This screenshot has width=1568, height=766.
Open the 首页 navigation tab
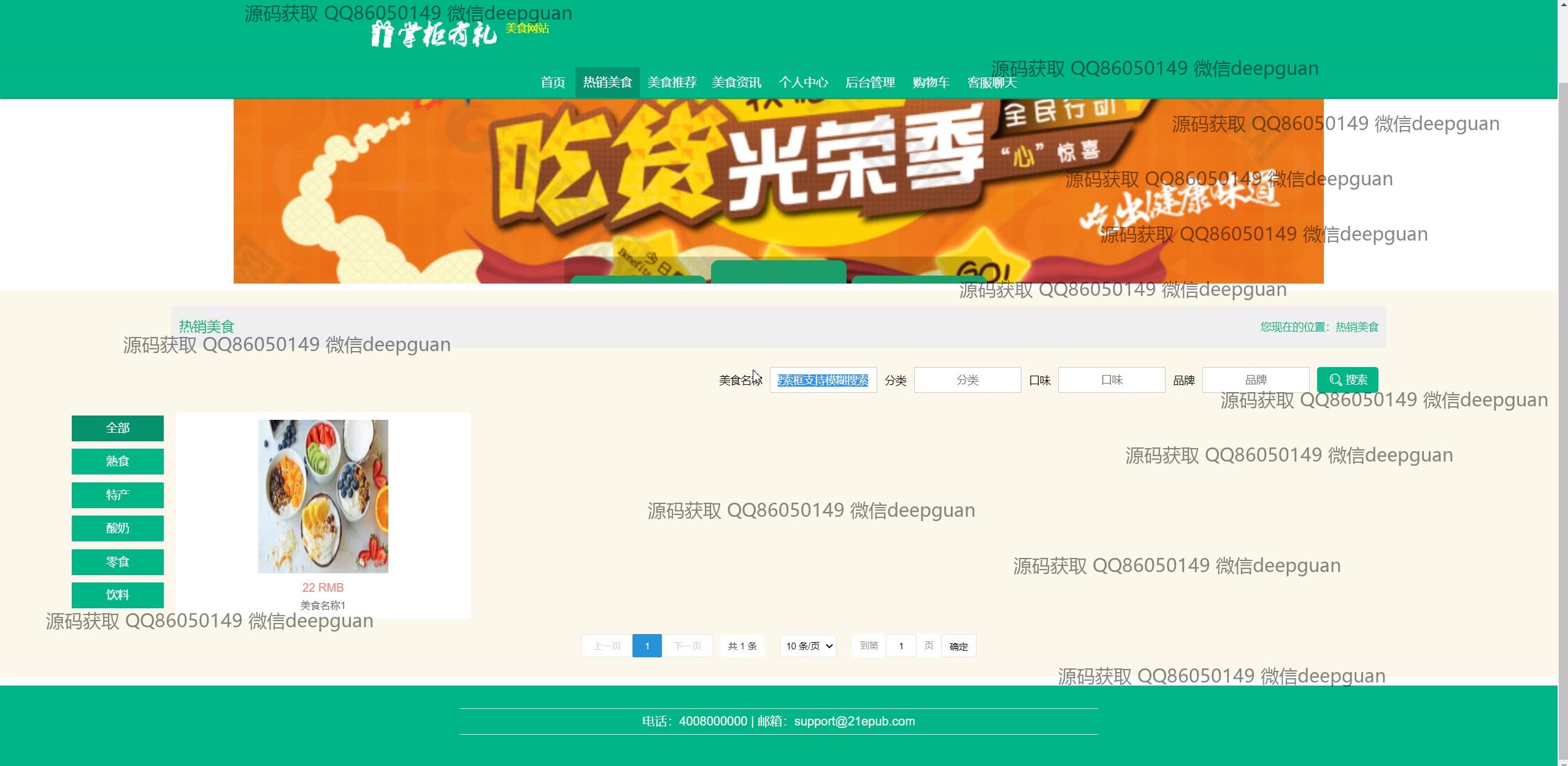coord(552,82)
